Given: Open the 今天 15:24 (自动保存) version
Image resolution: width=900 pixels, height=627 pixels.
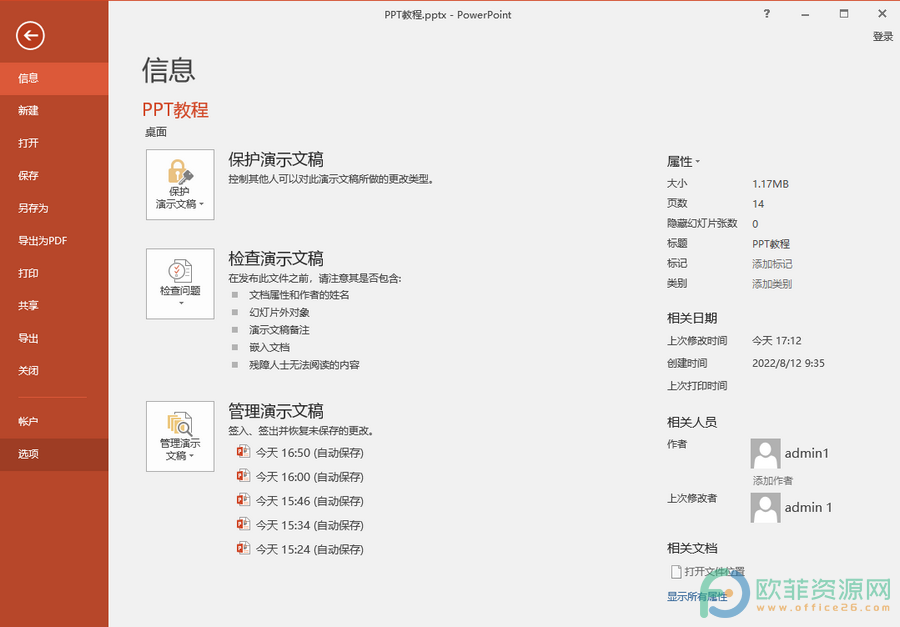Looking at the screenshot, I should 309,549.
